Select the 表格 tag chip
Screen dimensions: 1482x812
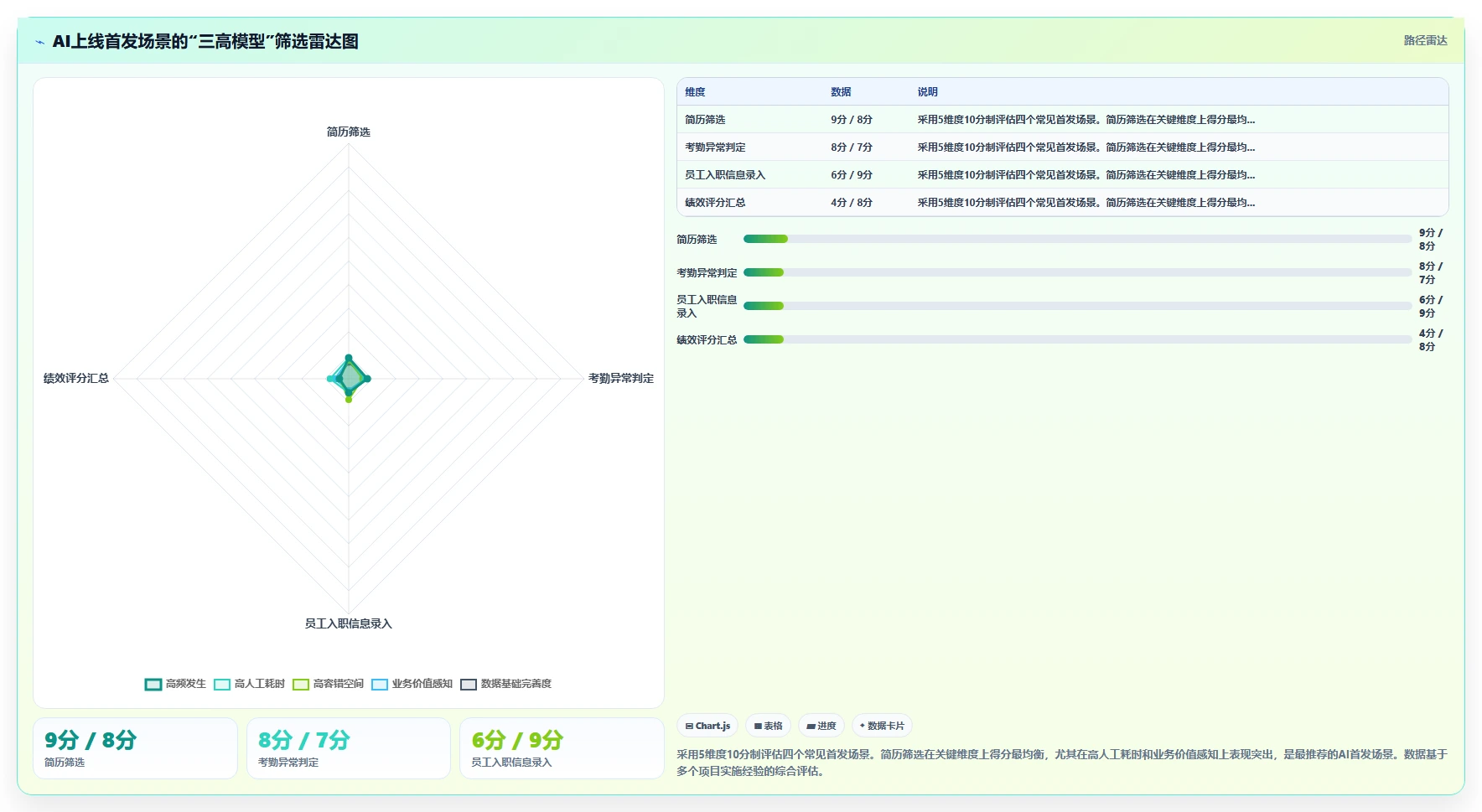click(768, 726)
